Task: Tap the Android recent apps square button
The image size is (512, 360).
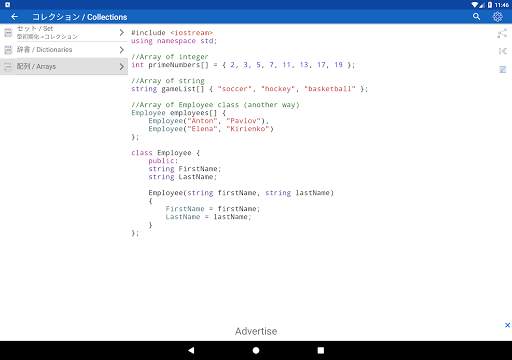Action: (321, 350)
